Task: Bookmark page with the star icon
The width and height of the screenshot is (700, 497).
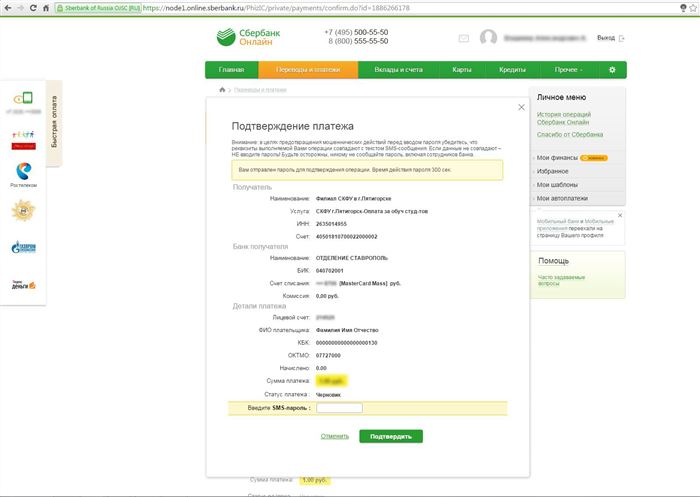Action: pyautogui.click(x=693, y=8)
